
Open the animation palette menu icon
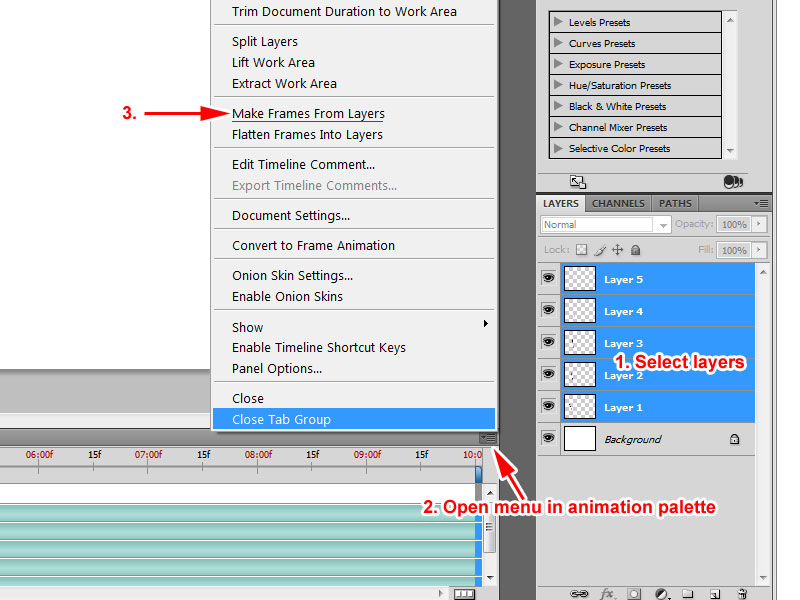488,438
